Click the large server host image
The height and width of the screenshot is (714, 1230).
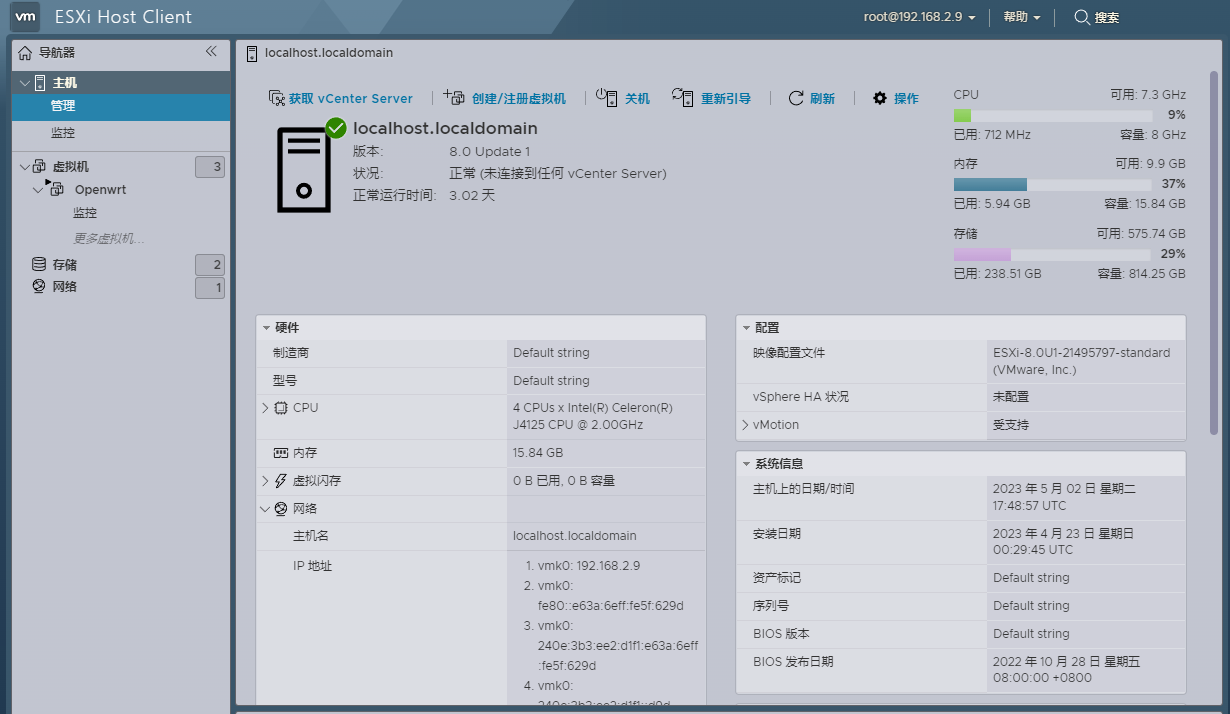(304, 170)
